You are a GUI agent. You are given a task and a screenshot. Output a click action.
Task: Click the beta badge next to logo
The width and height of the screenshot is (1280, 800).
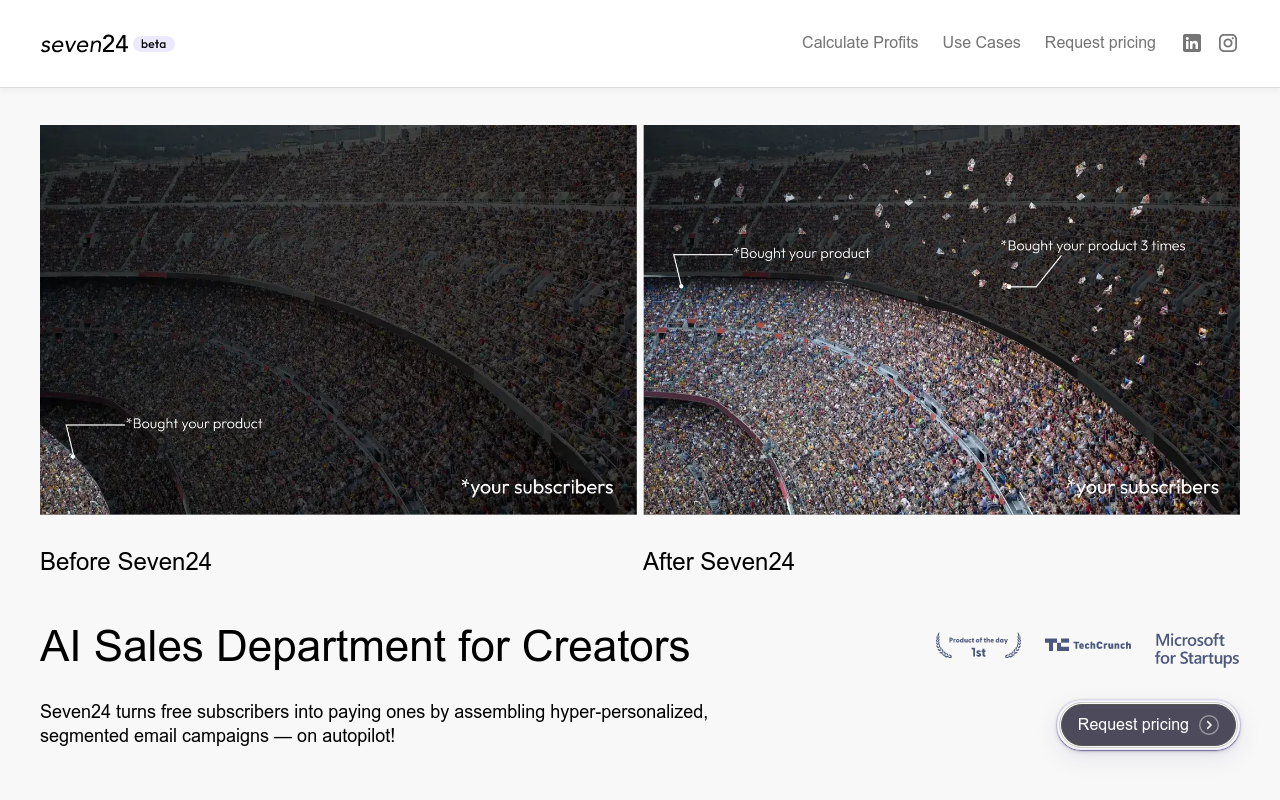(154, 44)
